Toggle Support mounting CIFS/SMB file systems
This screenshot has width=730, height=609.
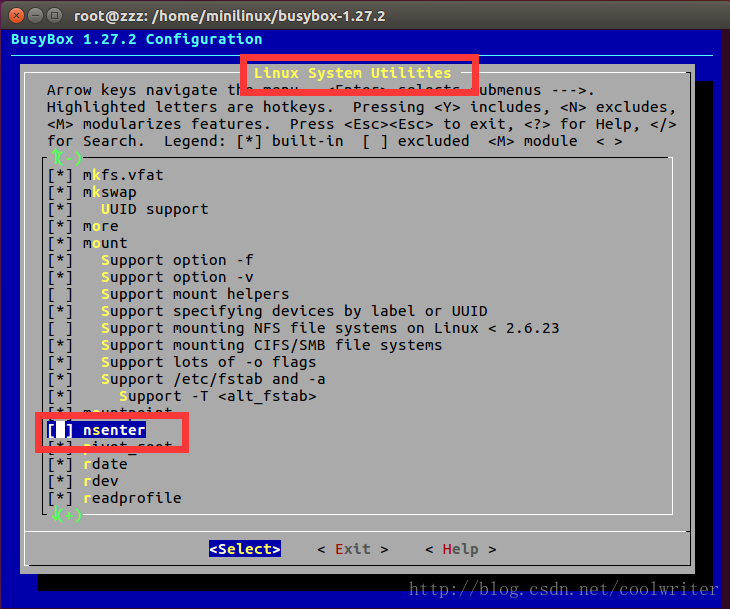pyautogui.click(x=60, y=345)
